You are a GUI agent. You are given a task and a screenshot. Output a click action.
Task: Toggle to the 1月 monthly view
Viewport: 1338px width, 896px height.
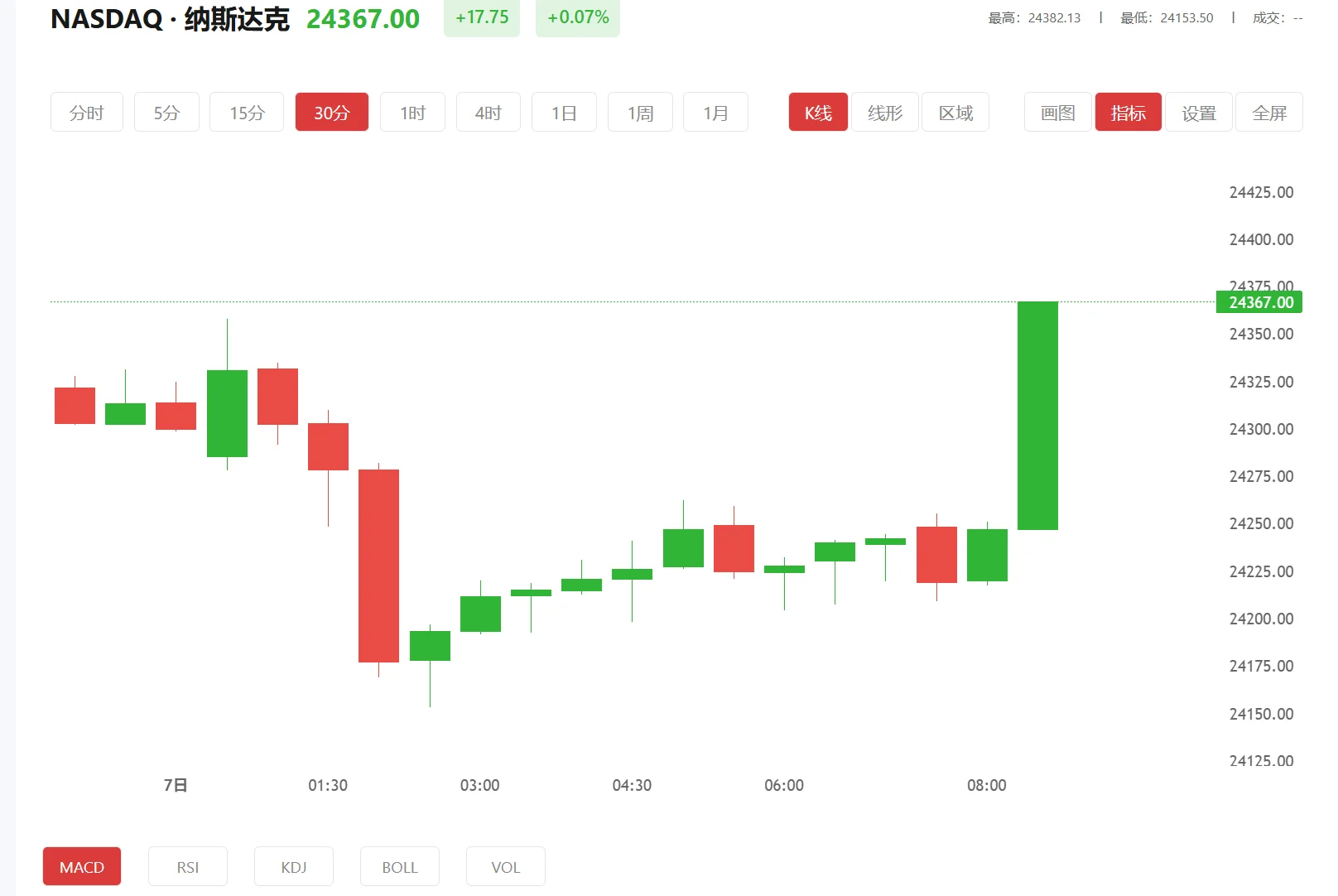point(715,112)
